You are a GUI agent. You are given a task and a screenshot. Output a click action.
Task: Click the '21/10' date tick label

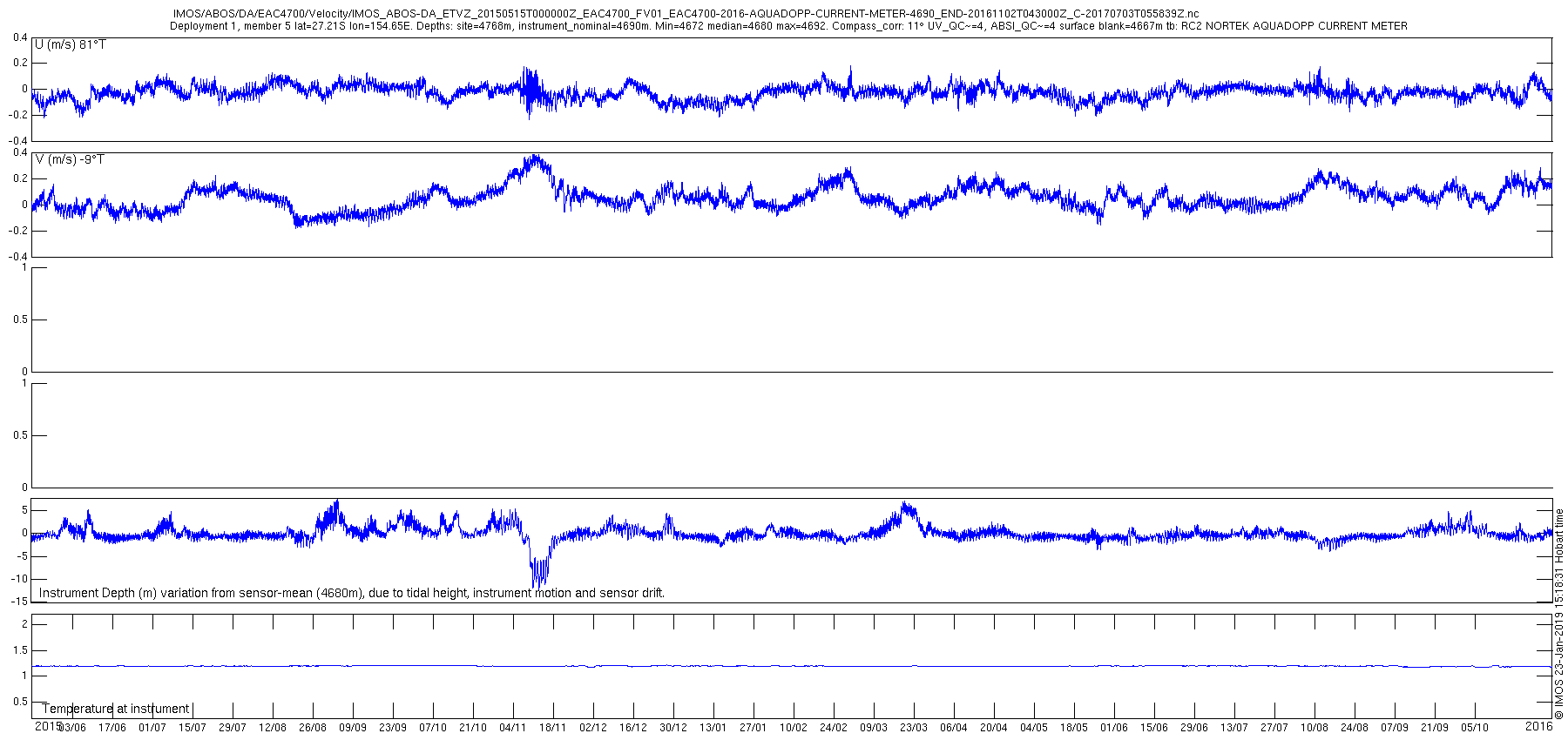click(473, 728)
